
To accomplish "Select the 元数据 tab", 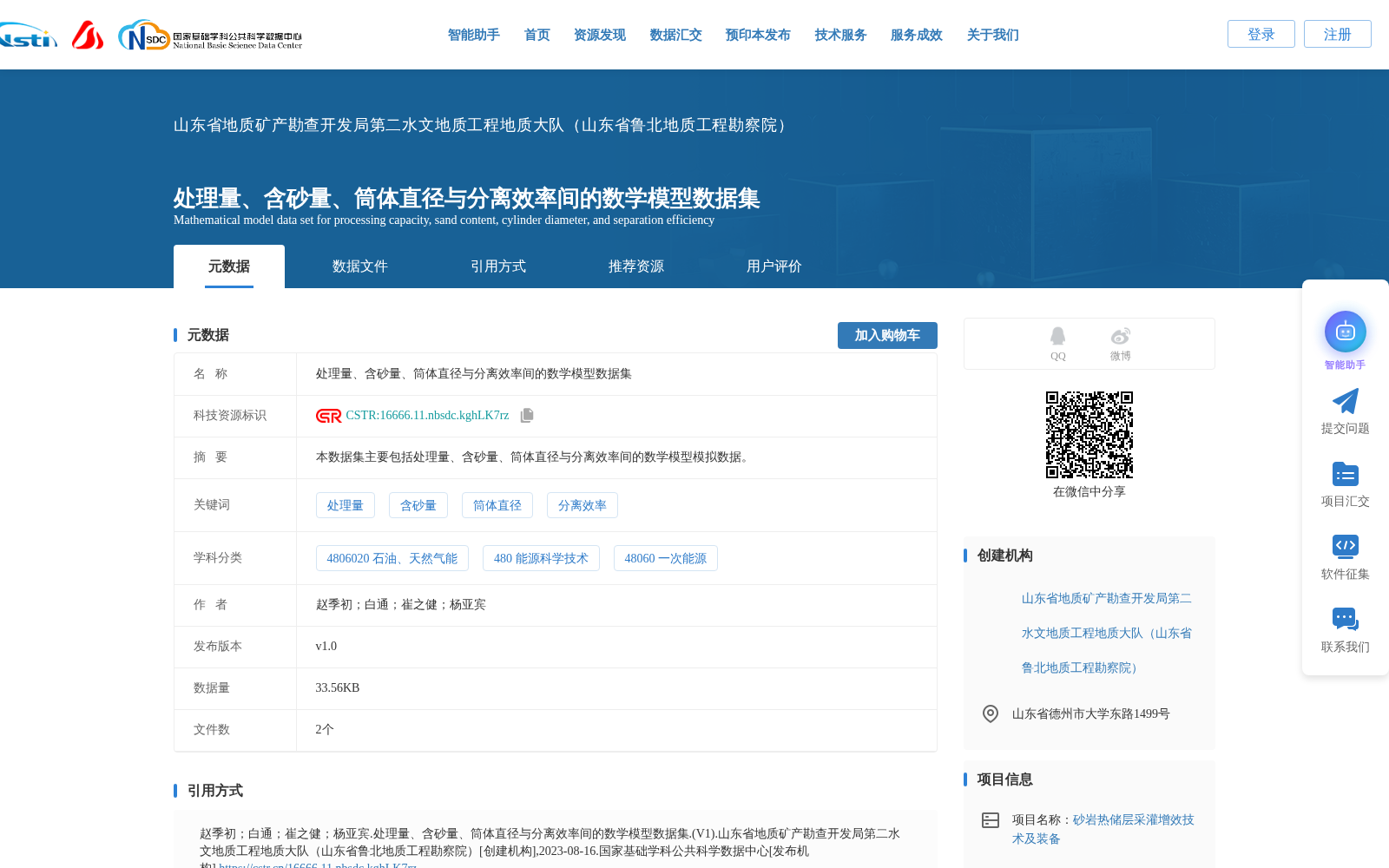I will coord(229,266).
